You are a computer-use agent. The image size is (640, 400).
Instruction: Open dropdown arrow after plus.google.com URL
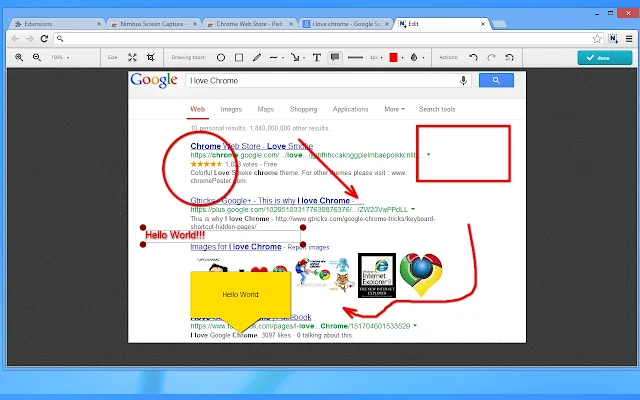pos(413,209)
